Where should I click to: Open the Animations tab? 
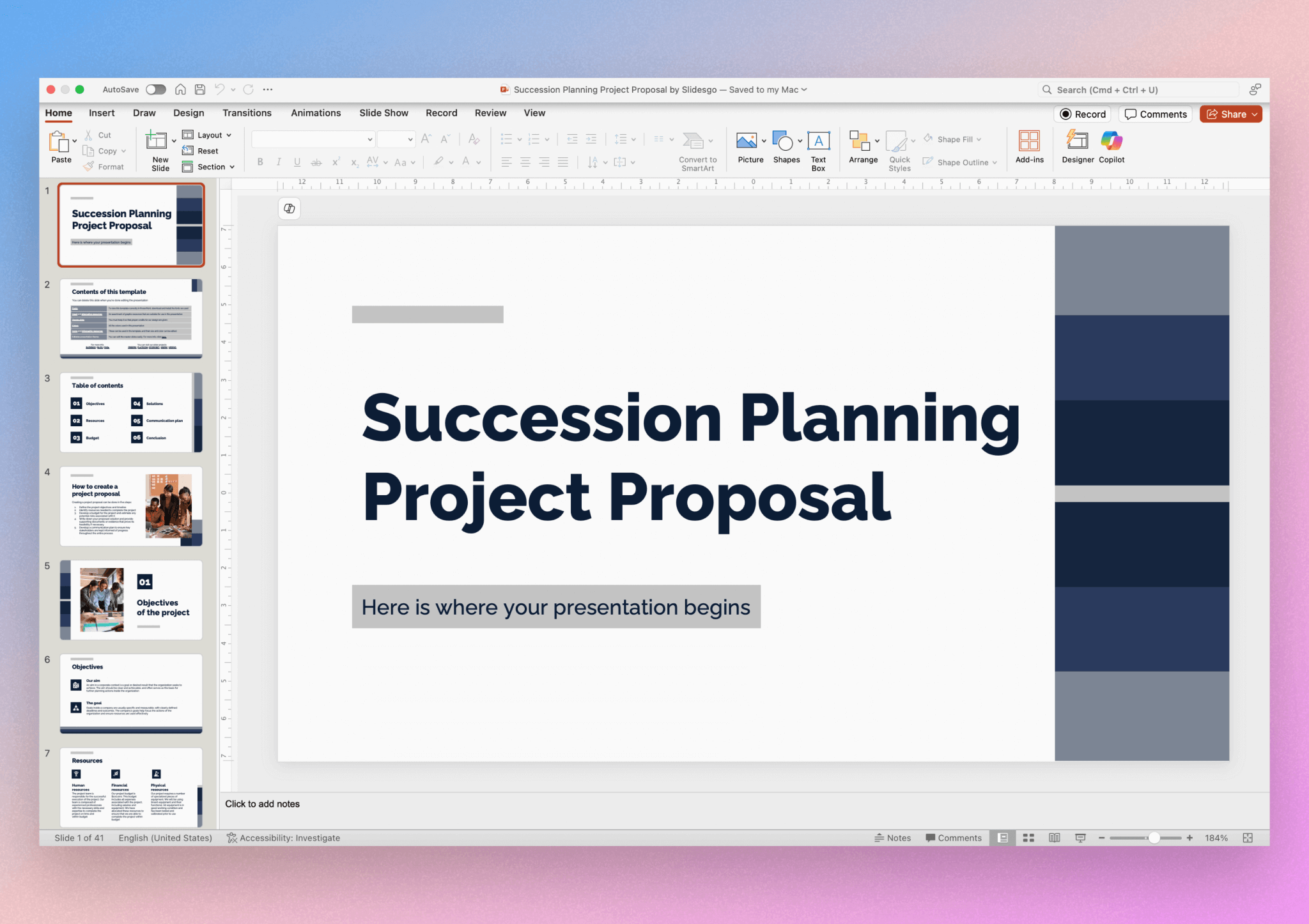pyautogui.click(x=316, y=113)
